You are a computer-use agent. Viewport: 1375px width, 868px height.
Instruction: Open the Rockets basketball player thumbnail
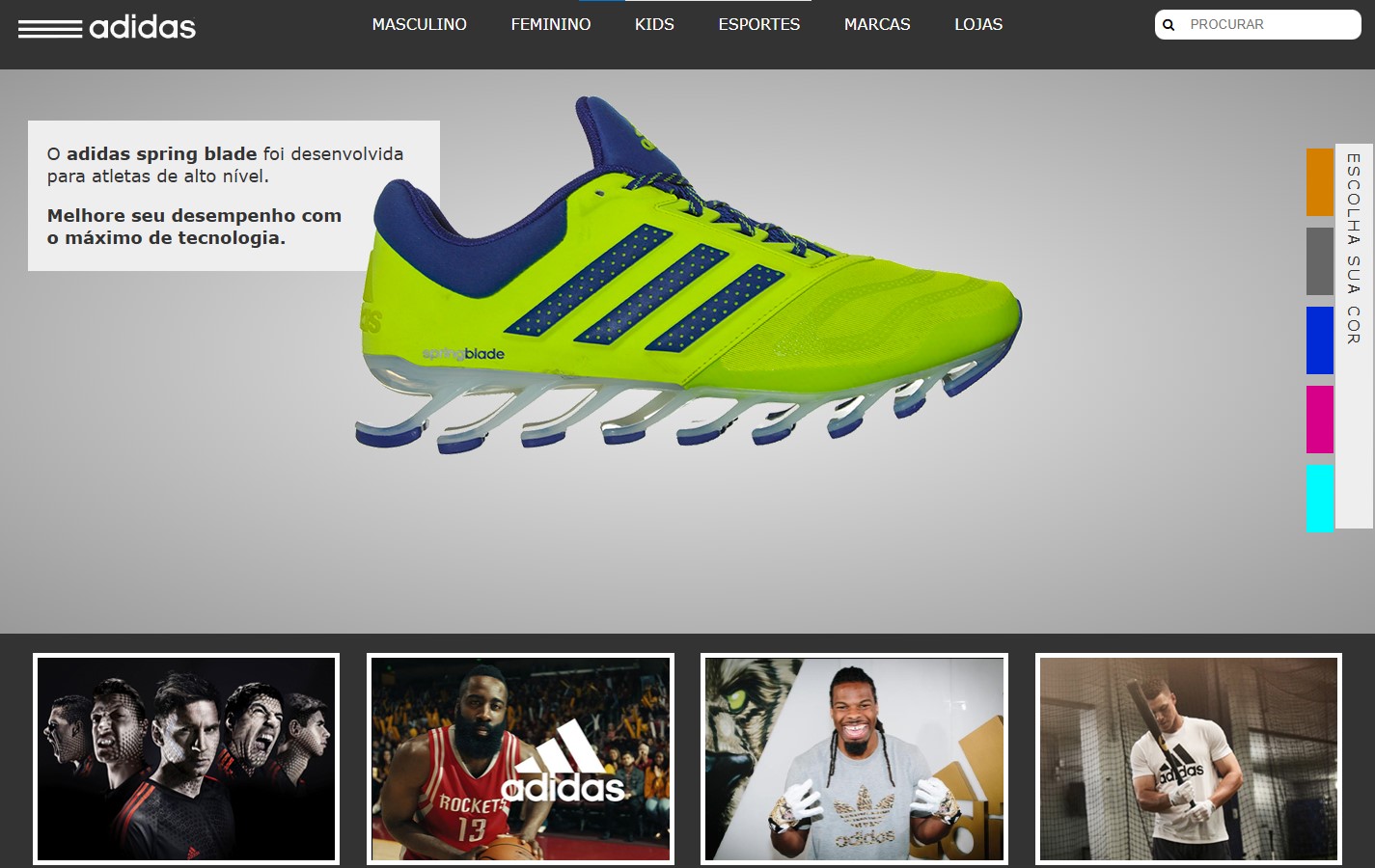pos(520,759)
